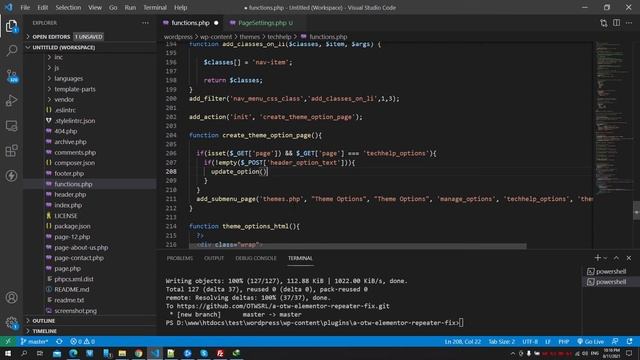640x360 pixels.
Task: Open README.md in the explorer
Action: tap(72, 289)
